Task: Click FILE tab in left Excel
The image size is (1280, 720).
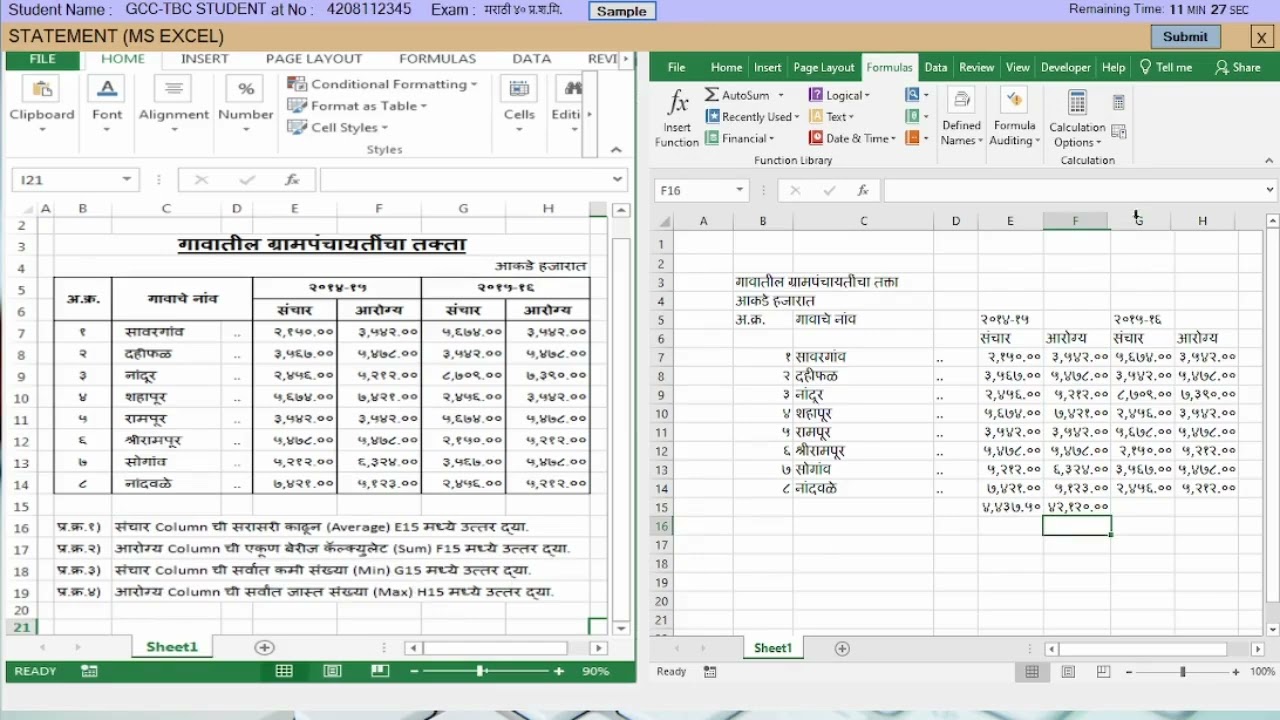Action: click(43, 59)
